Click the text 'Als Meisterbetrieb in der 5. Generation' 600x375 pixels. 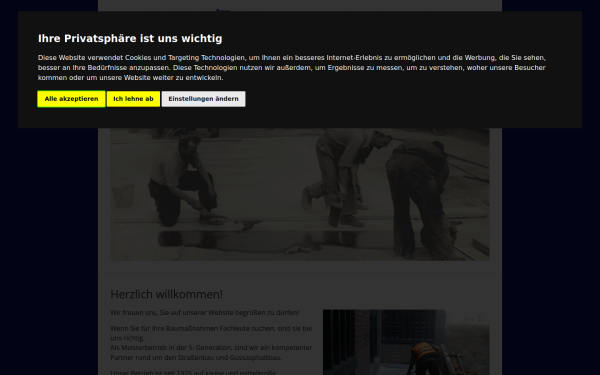pos(170,348)
